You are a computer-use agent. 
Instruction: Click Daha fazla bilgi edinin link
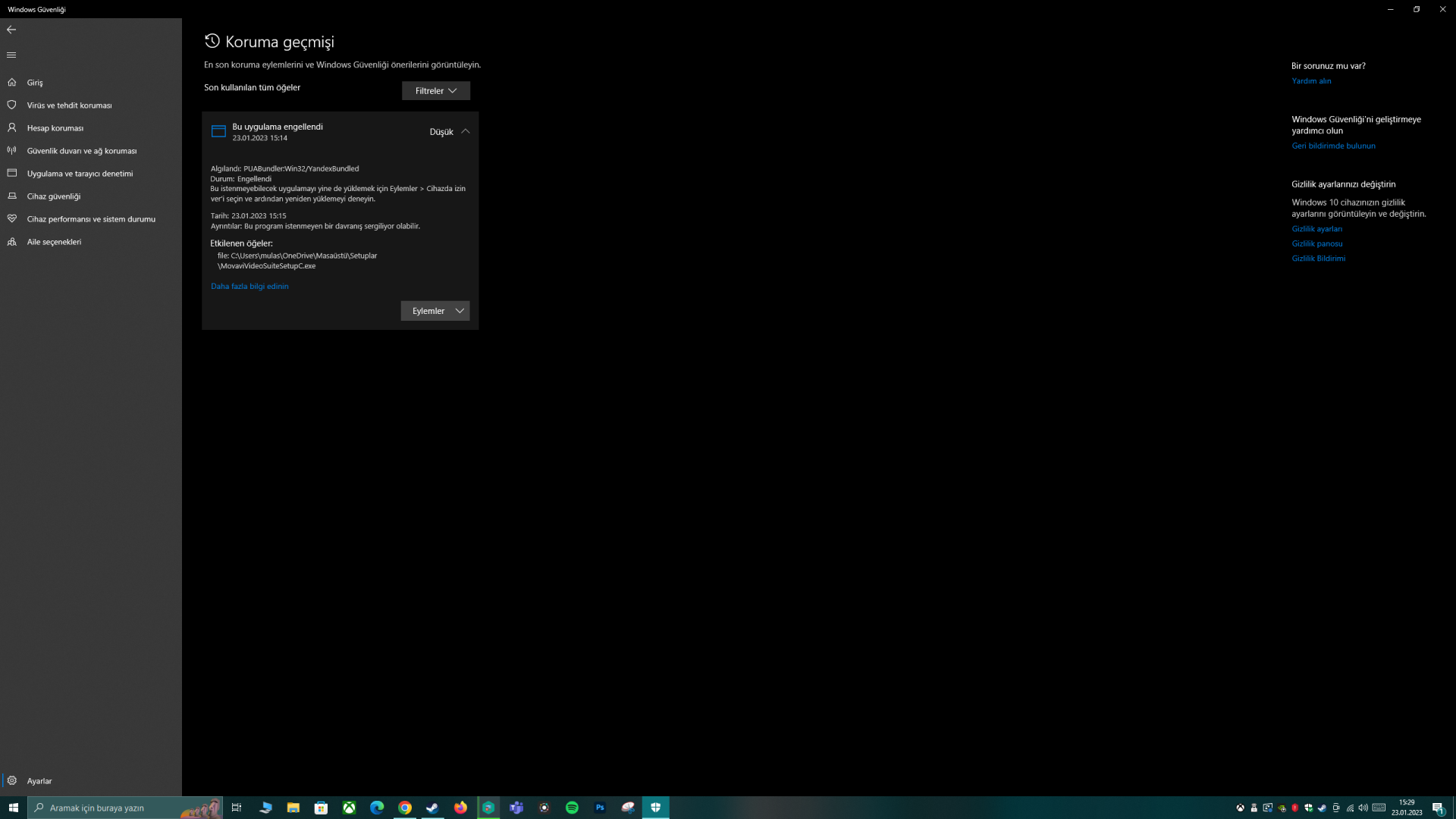point(249,287)
